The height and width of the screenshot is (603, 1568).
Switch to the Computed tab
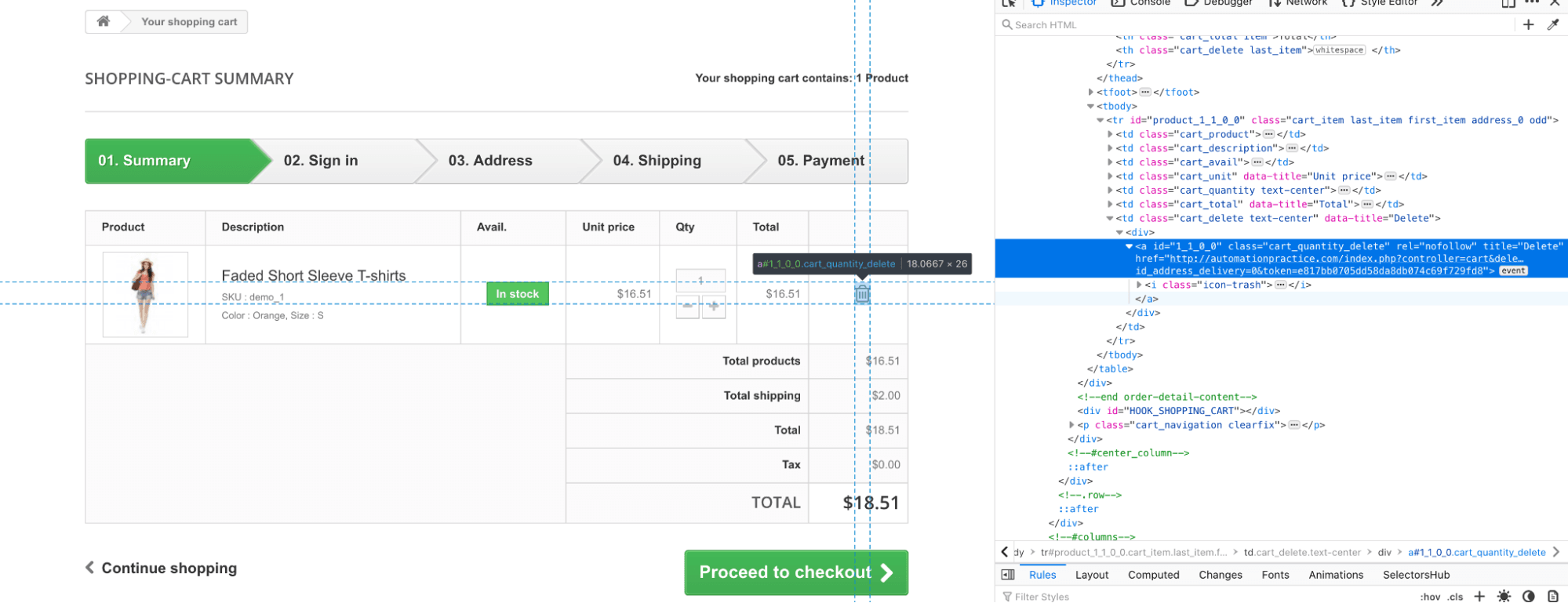1153,575
